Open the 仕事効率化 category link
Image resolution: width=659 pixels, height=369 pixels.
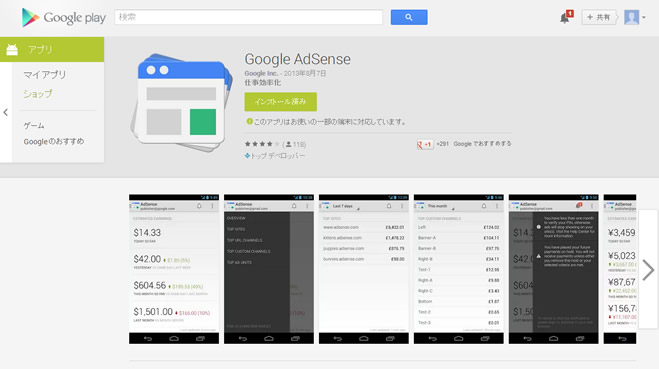(x=263, y=82)
